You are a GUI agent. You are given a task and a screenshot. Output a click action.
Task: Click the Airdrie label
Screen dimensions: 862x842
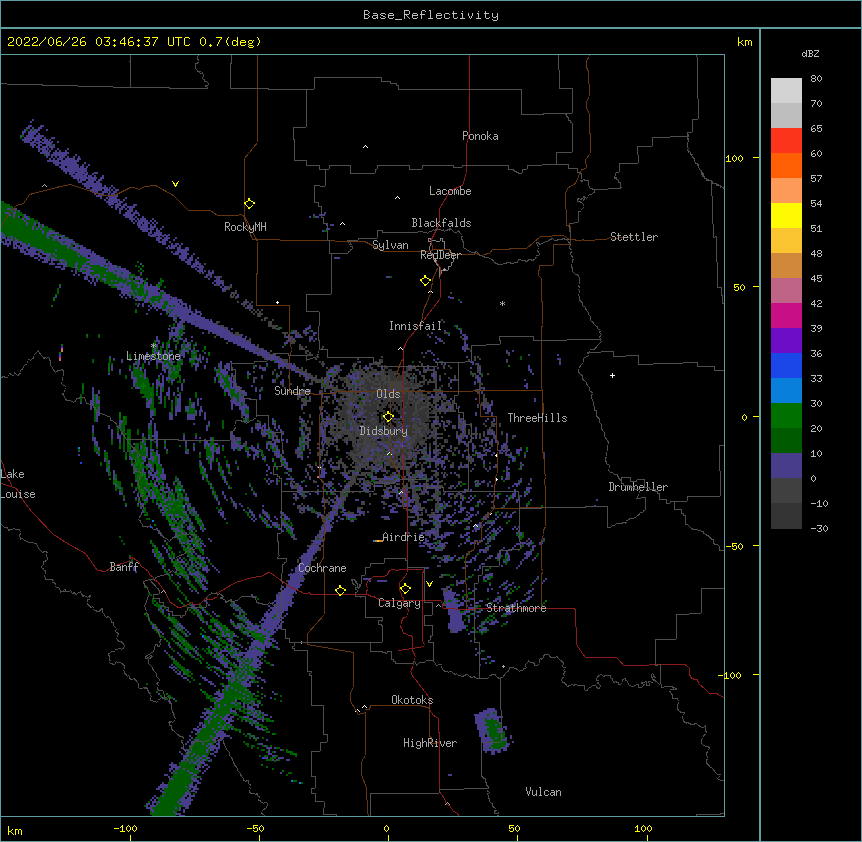(x=404, y=537)
